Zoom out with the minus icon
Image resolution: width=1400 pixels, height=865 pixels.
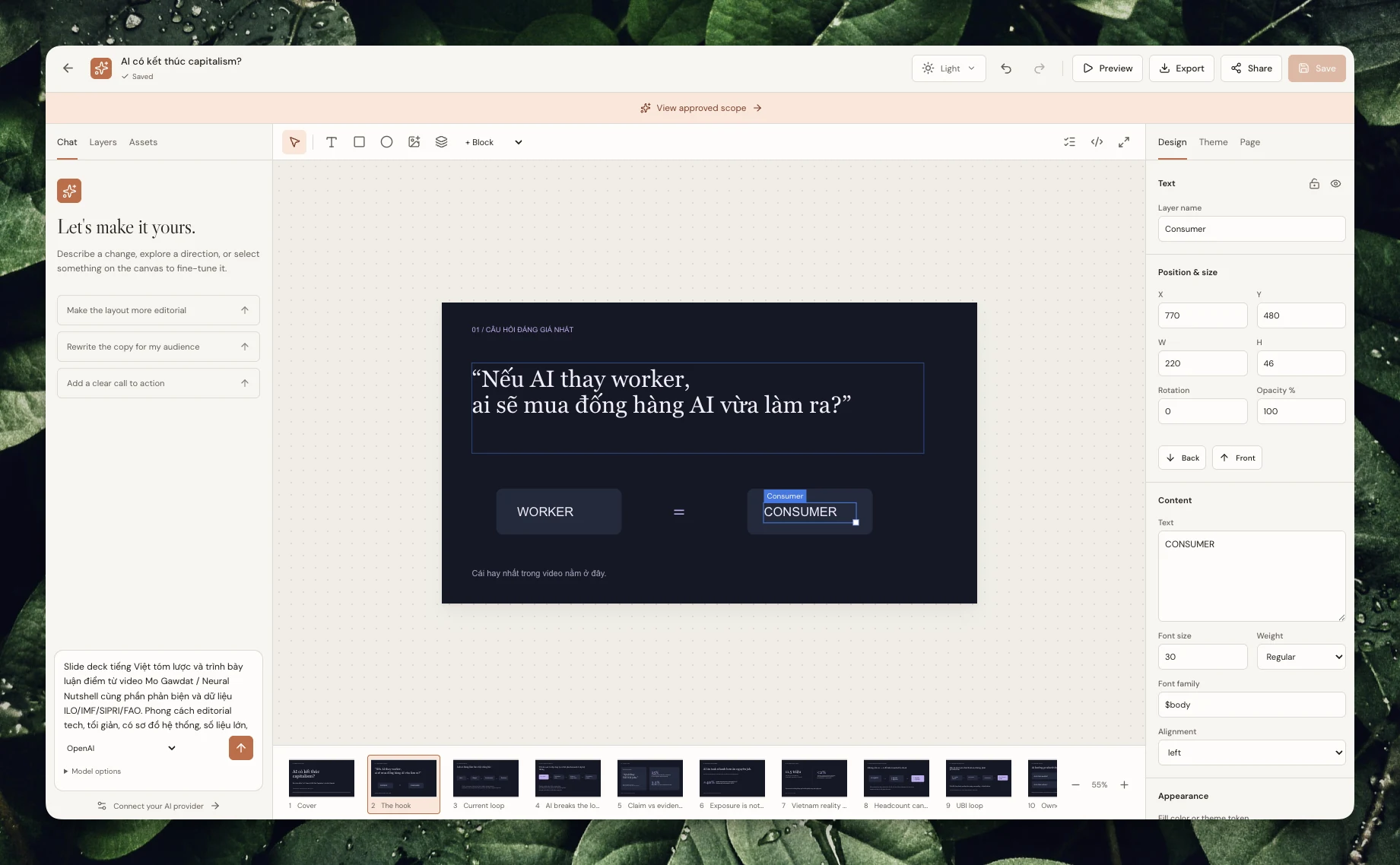click(x=1075, y=784)
